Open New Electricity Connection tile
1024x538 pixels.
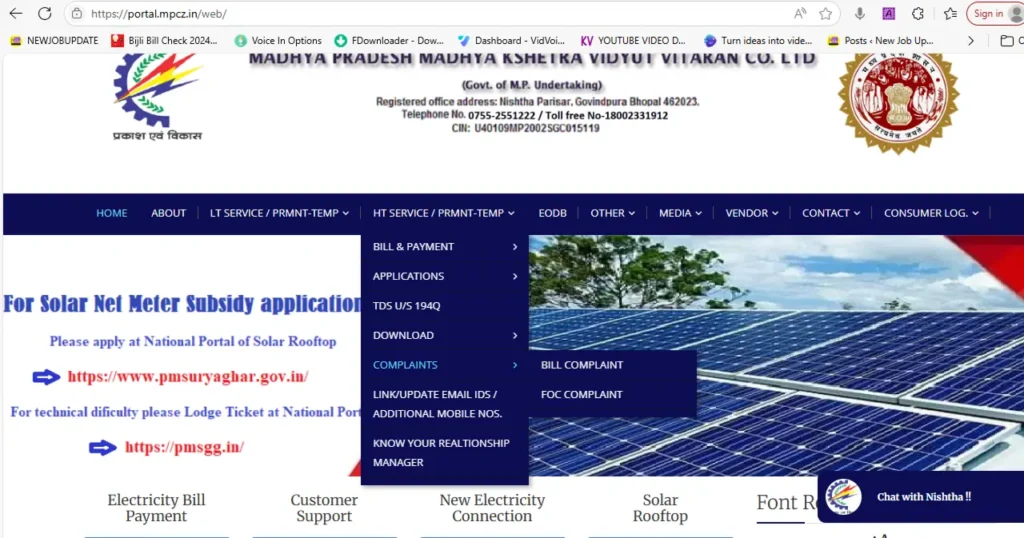click(x=492, y=508)
